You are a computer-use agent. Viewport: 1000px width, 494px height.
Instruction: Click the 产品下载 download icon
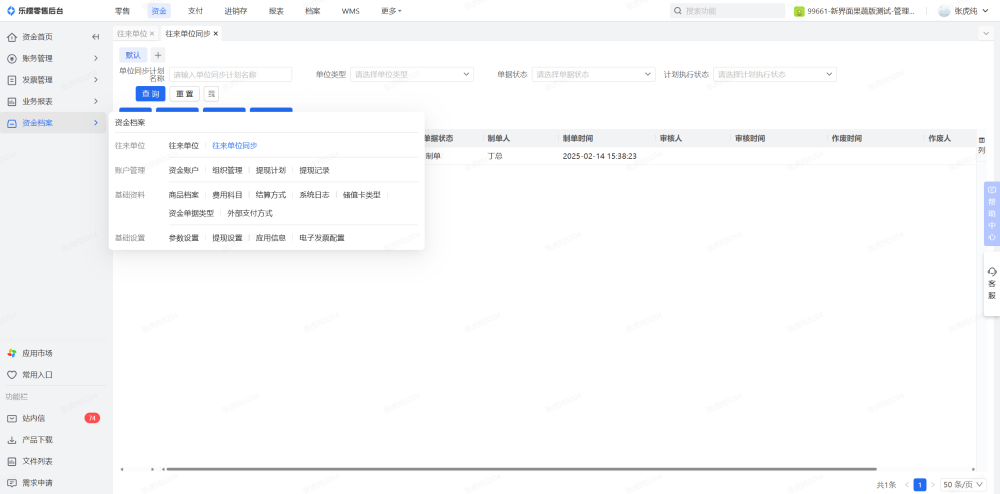click(x=12, y=440)
